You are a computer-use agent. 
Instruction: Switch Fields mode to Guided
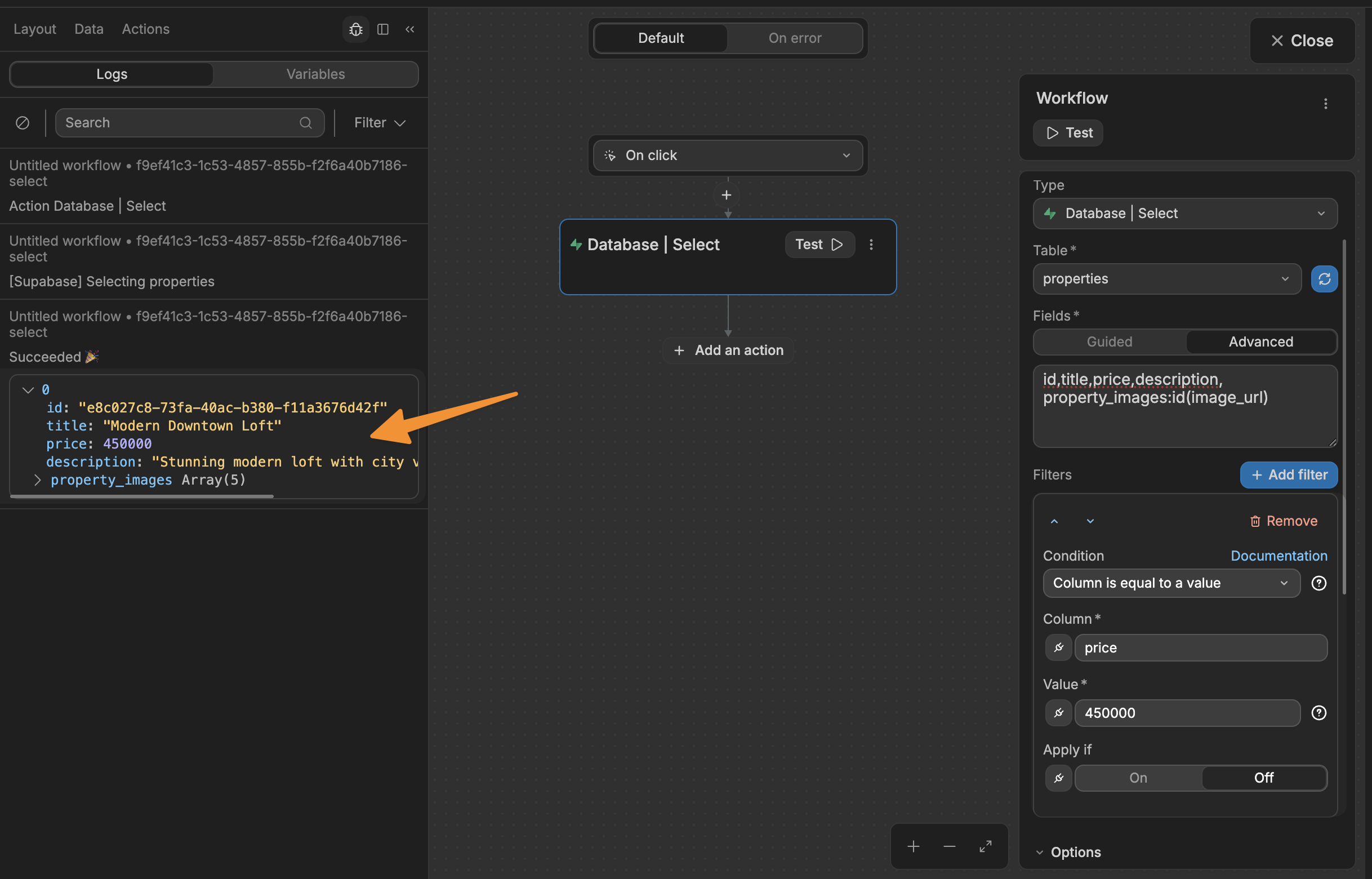tap(1109, 341)
